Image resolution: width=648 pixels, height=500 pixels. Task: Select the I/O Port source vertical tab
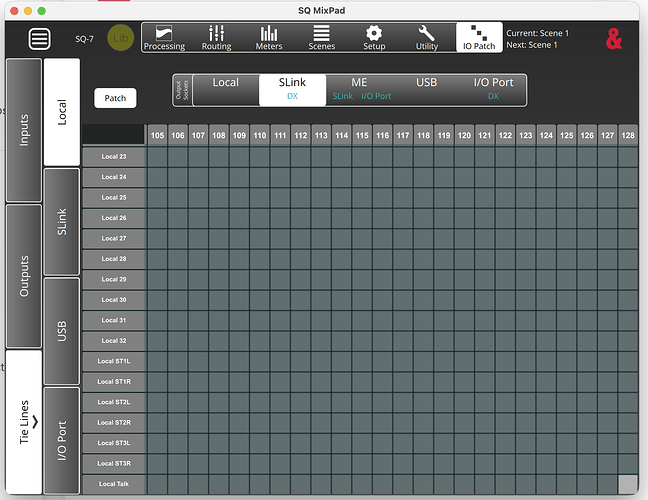point(62,440)
